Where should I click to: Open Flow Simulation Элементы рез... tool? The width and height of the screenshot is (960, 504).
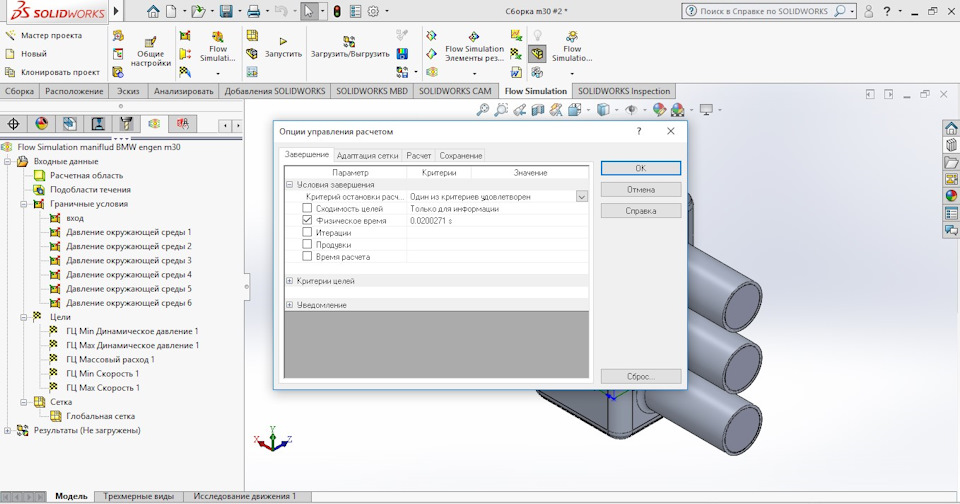(x=474, y=46)
